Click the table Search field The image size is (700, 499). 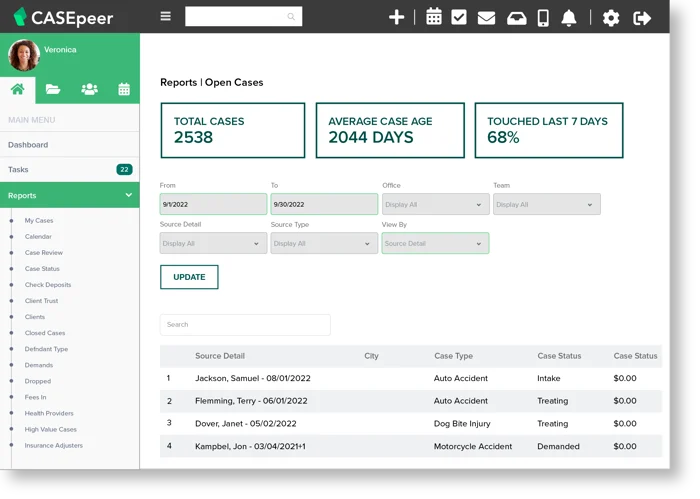245,324
